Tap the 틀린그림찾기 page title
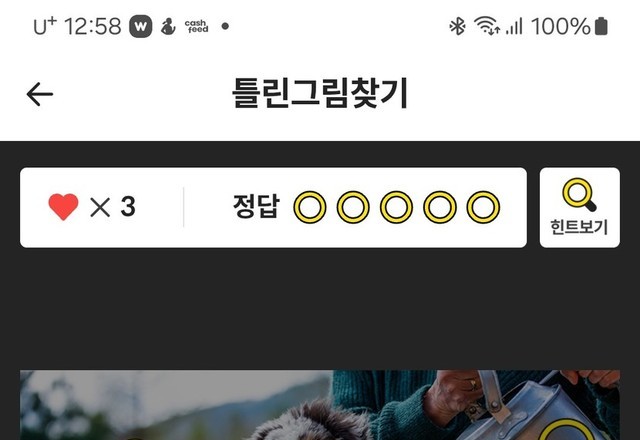 point(320,93)
